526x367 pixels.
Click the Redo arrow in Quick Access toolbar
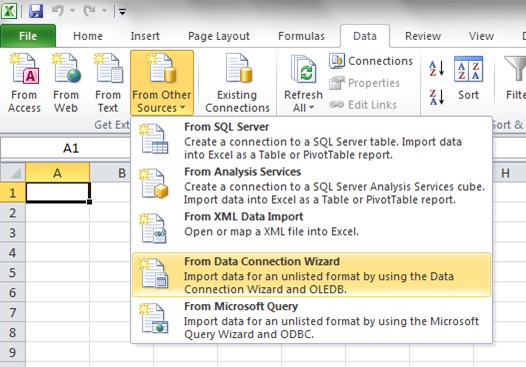coord(90,11)
